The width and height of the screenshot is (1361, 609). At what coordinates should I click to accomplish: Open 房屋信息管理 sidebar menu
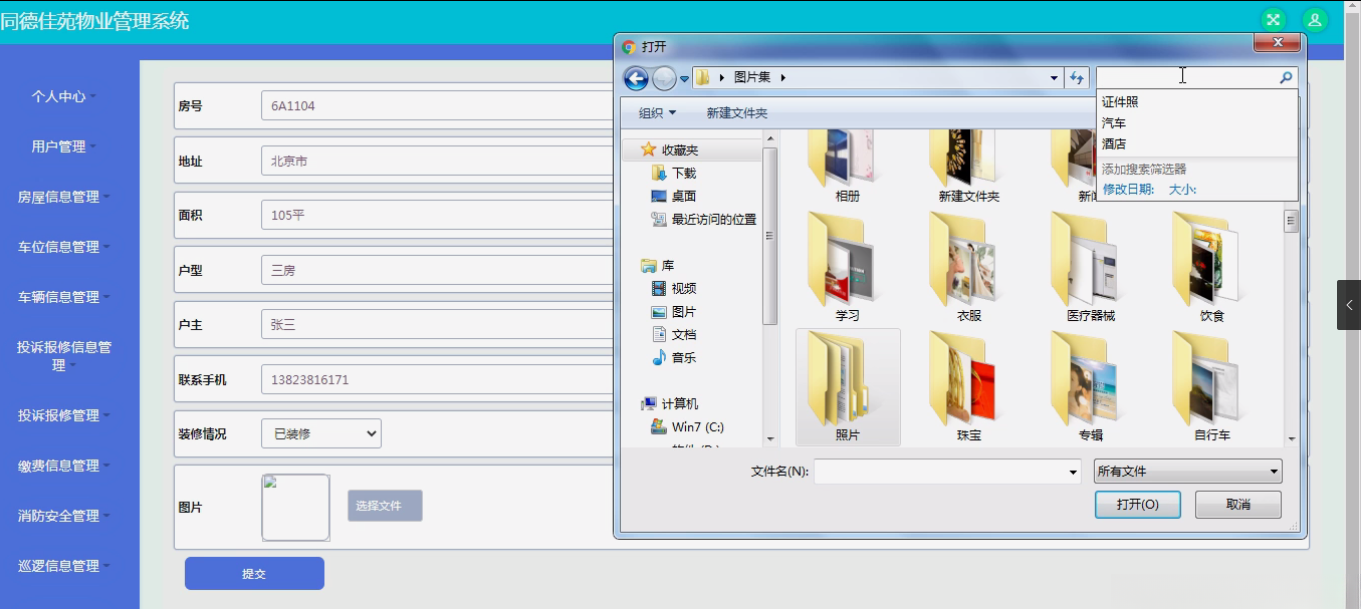[x=64, y=197]
